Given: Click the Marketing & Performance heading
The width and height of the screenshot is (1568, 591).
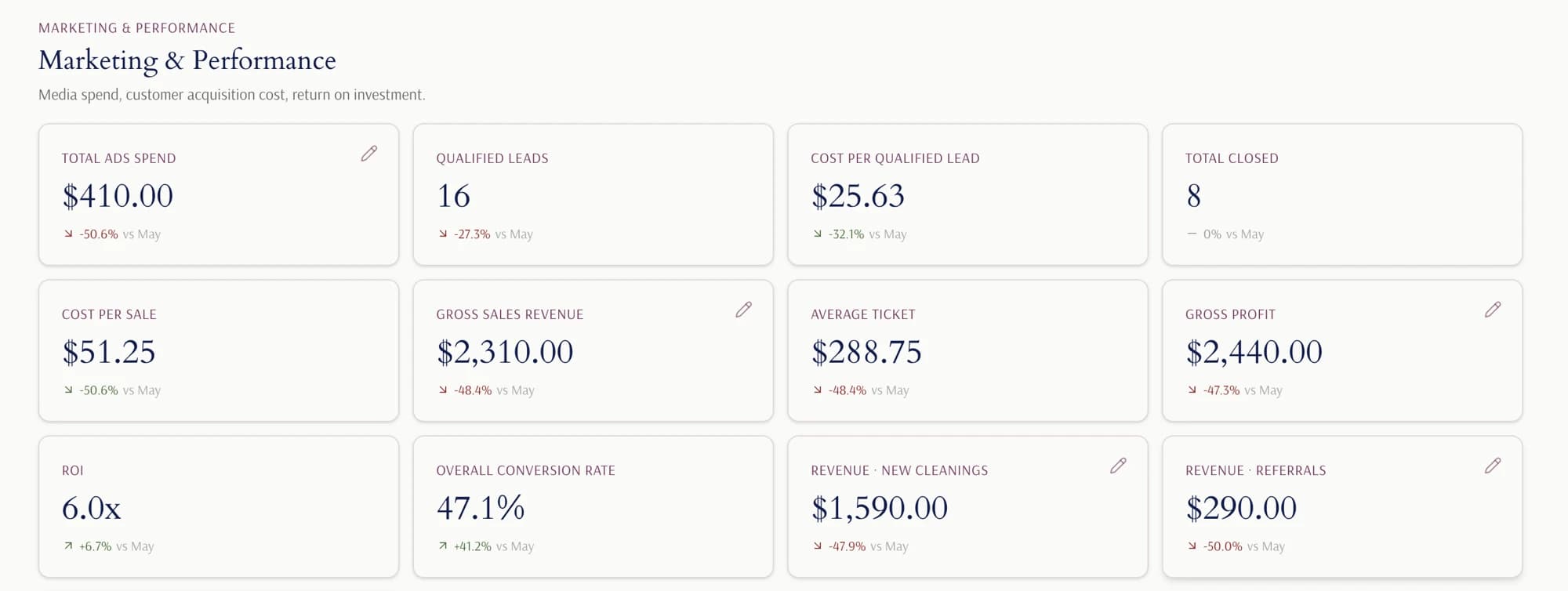Looking at the screenshot, I should coord(187,60).
